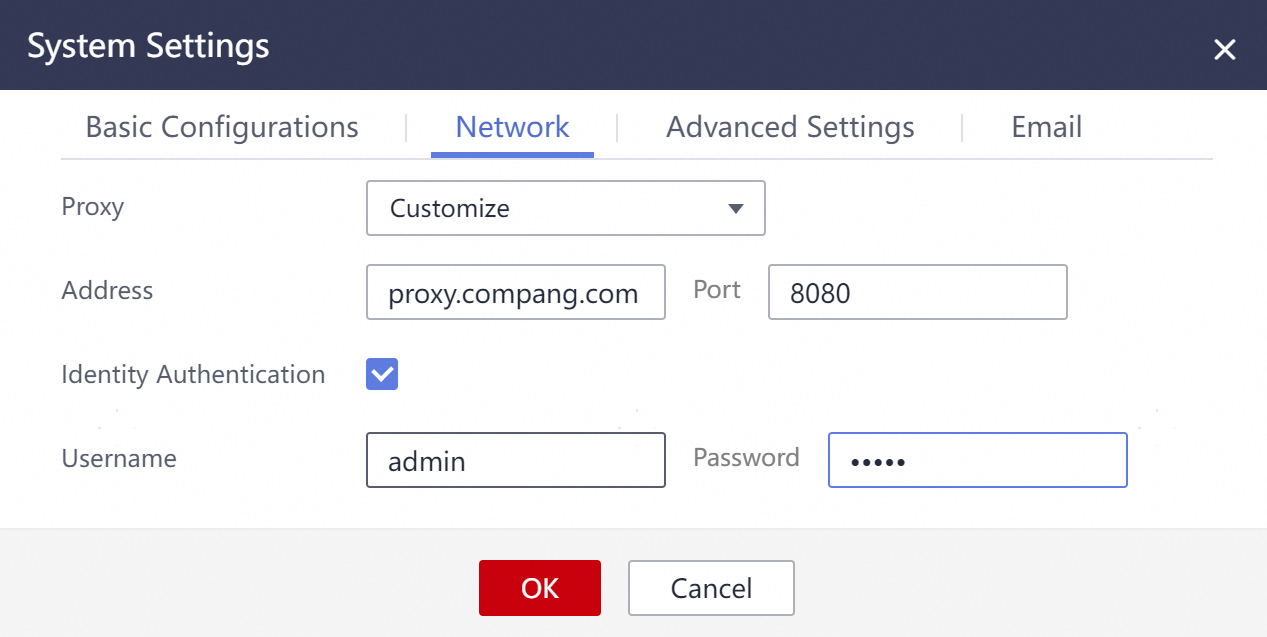
Task: Click the Proxy label text
Action: coord(93,207)
